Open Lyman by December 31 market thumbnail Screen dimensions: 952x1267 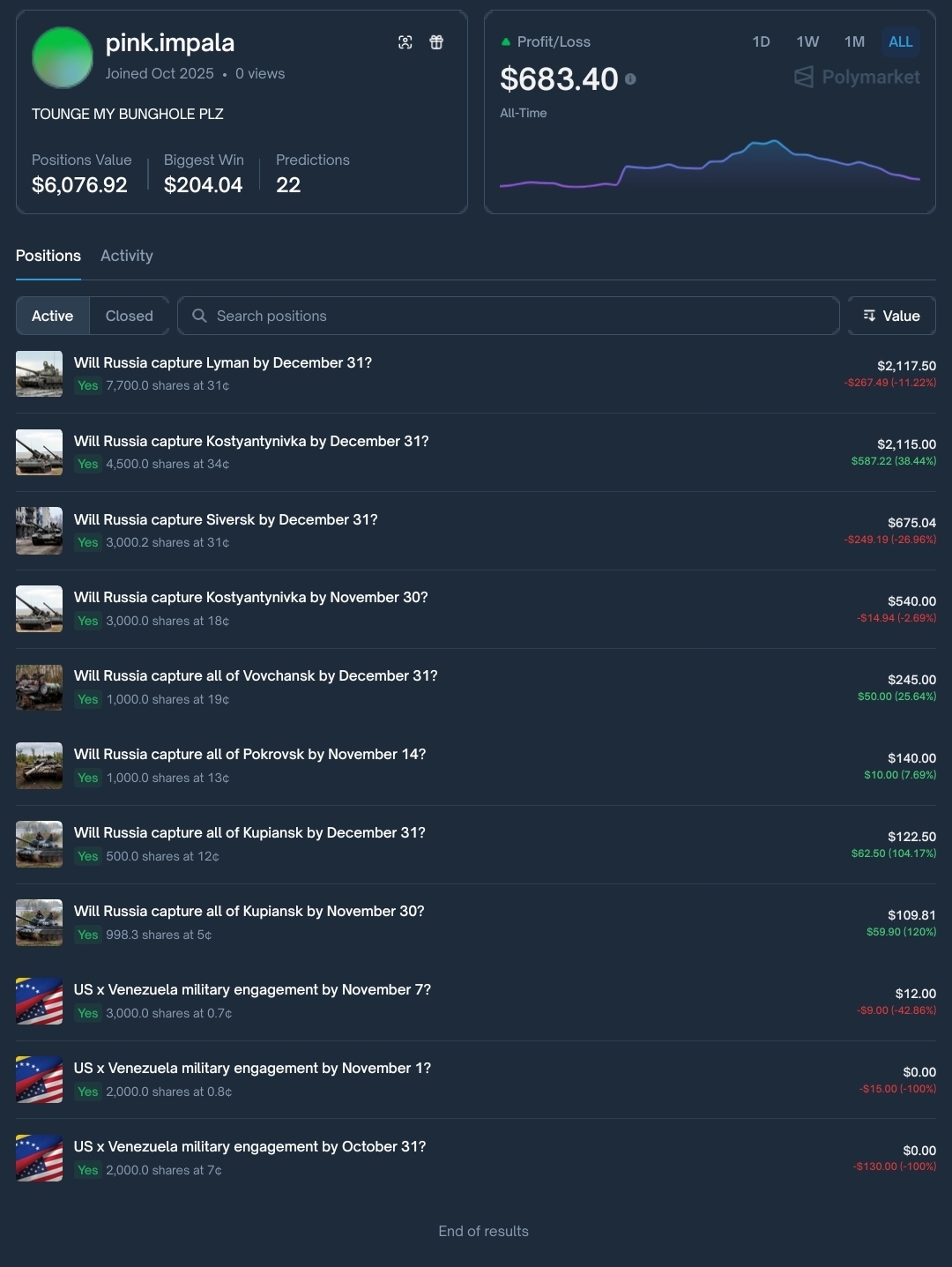coord(39,374)
